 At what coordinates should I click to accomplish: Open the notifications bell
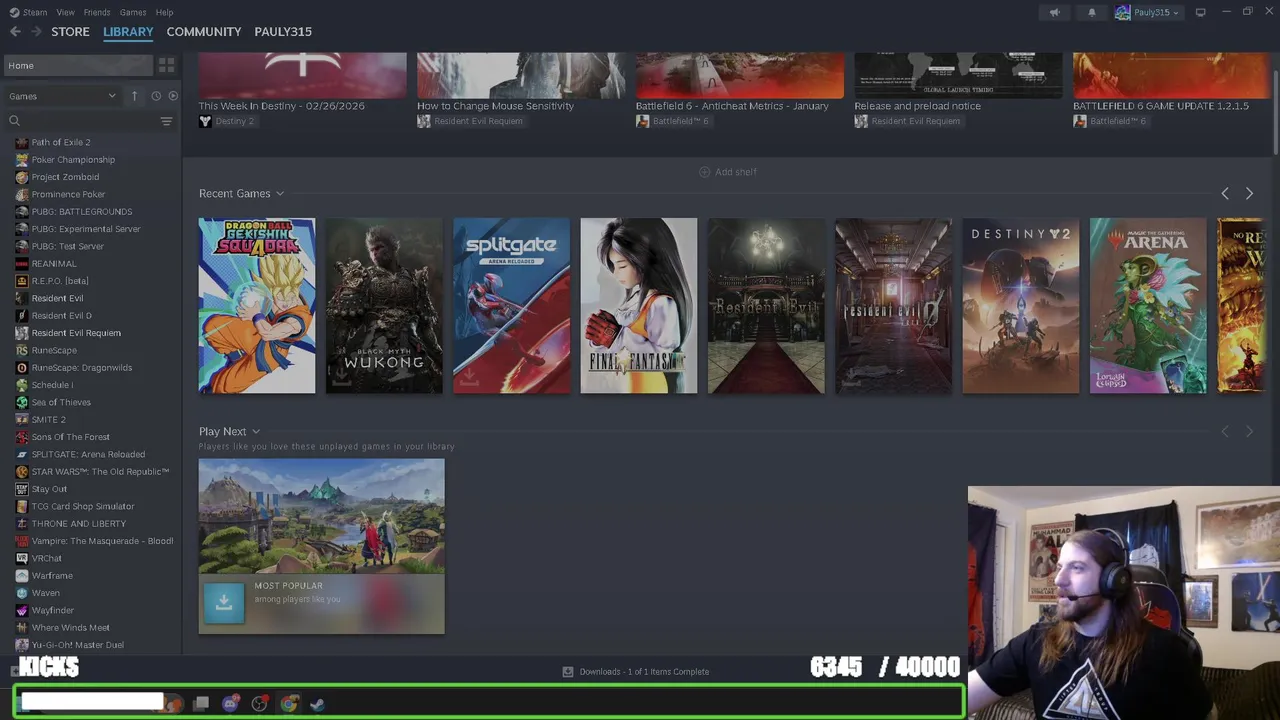coord(1092,12)
